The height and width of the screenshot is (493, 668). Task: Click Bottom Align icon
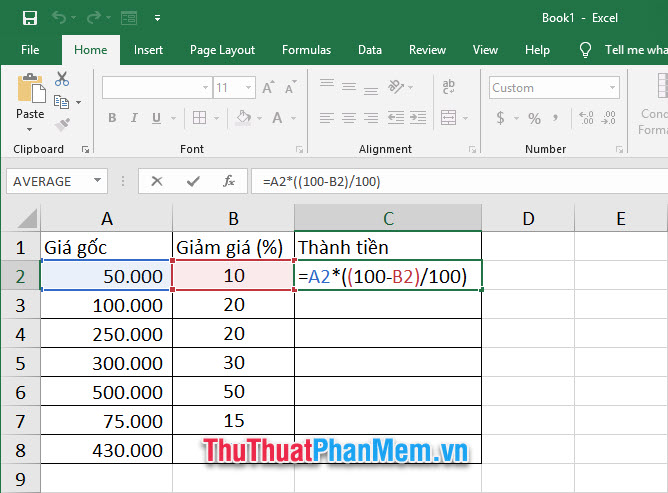tap(371, 89)
